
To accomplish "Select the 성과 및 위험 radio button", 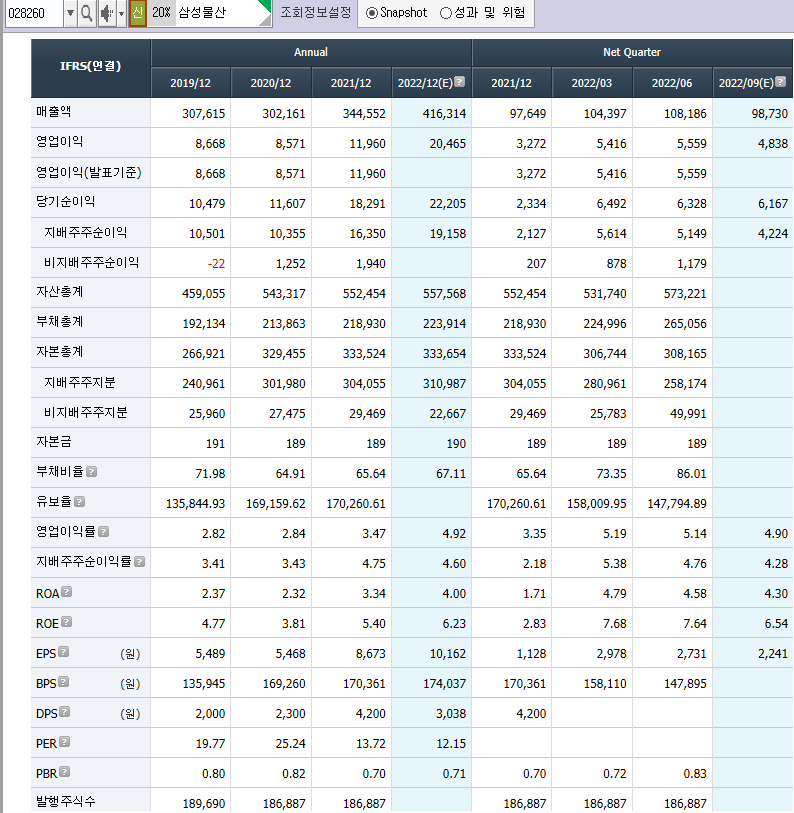I will click(445, 13).
